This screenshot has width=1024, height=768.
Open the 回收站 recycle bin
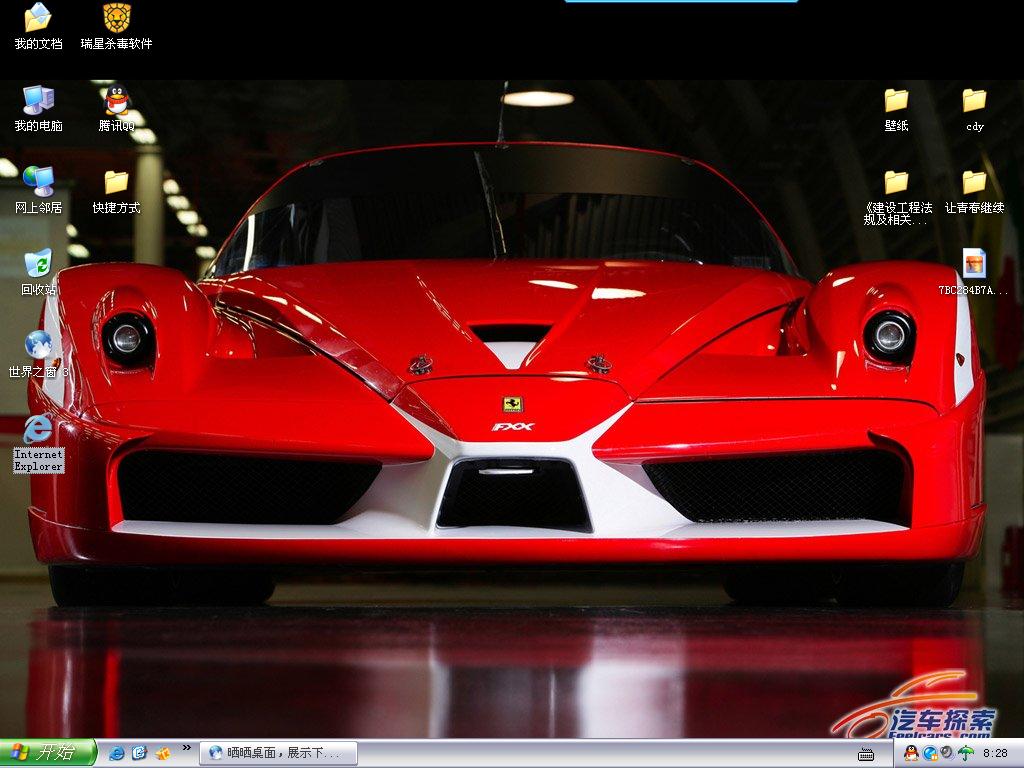(x=38, y=265)
